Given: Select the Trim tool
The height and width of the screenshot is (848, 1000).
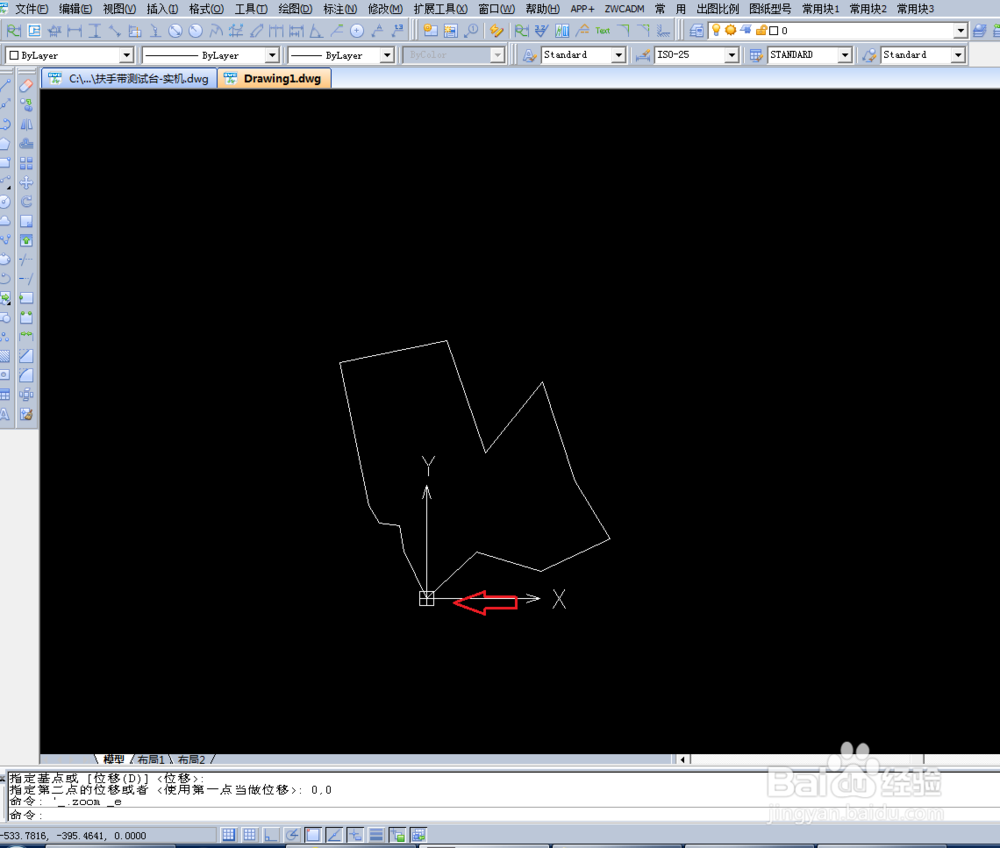Looking at the screenshot, I should click(26, 260).
